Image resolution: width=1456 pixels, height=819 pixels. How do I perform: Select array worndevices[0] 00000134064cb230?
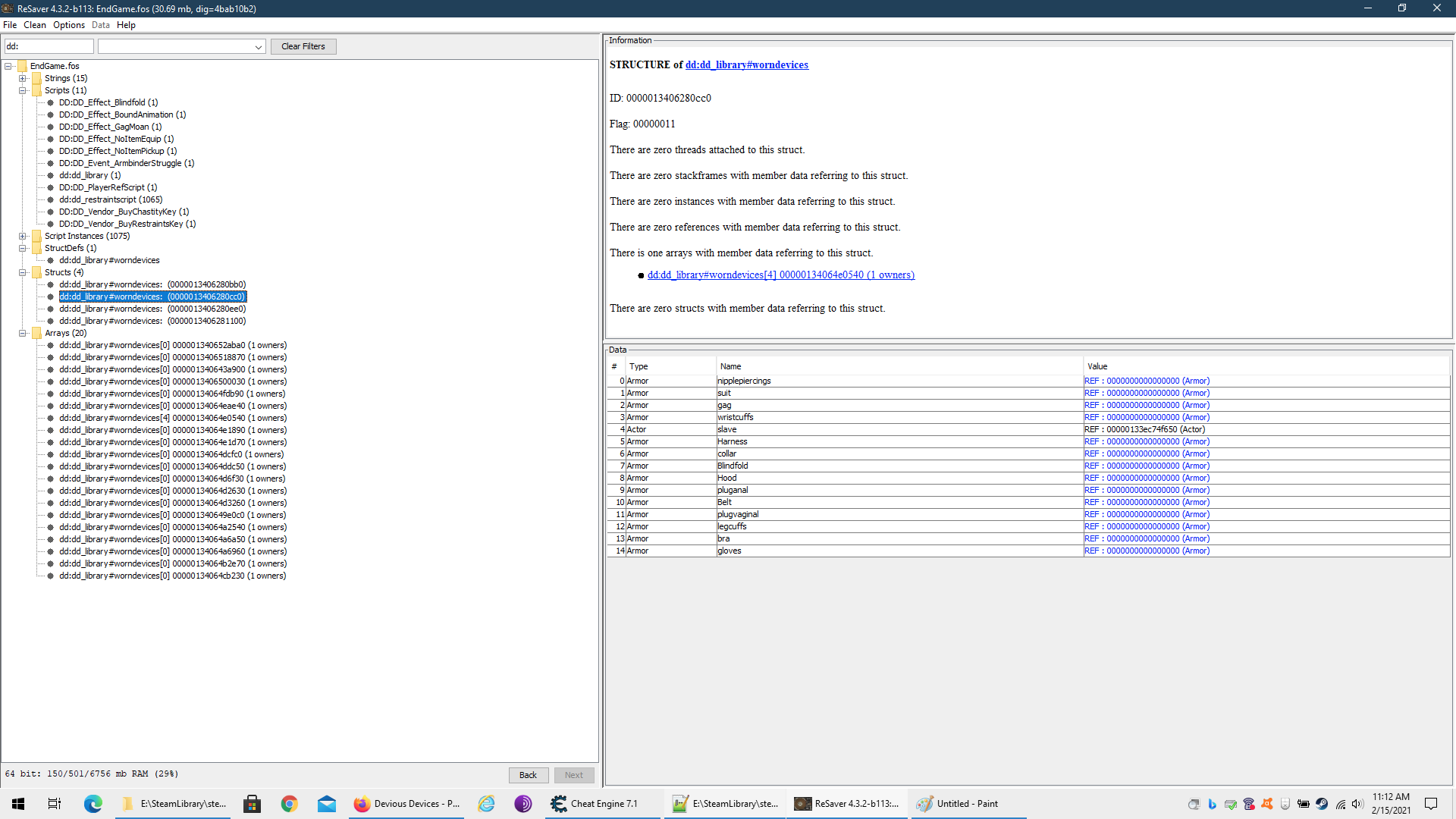click(172, 576)
